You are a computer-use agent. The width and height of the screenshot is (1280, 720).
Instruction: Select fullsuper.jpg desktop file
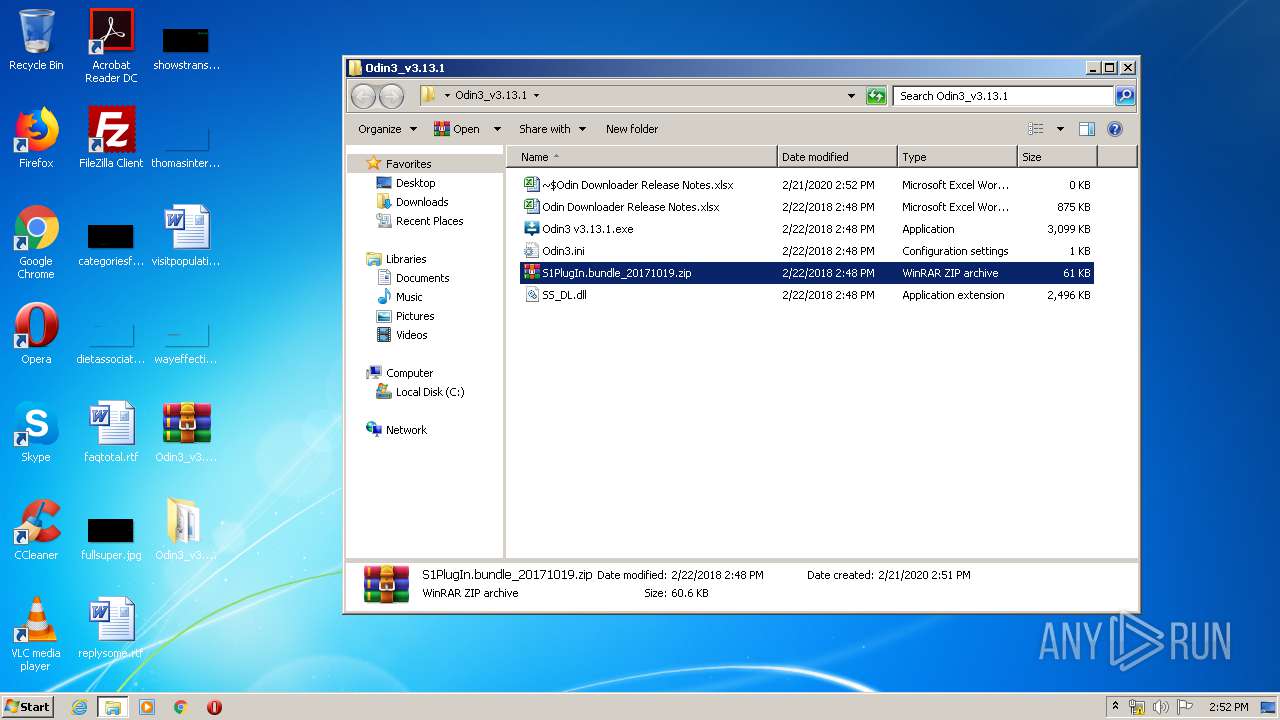point(111,538)
